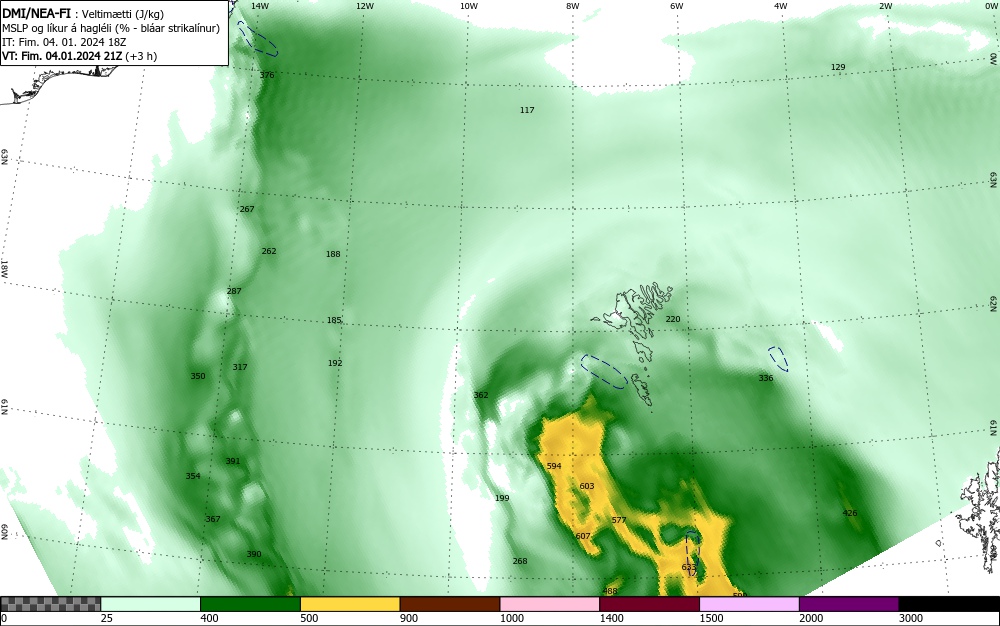Click the '60N' latitude label
The width and height of the screenshot is (1000, 626).
coord(5,532)
